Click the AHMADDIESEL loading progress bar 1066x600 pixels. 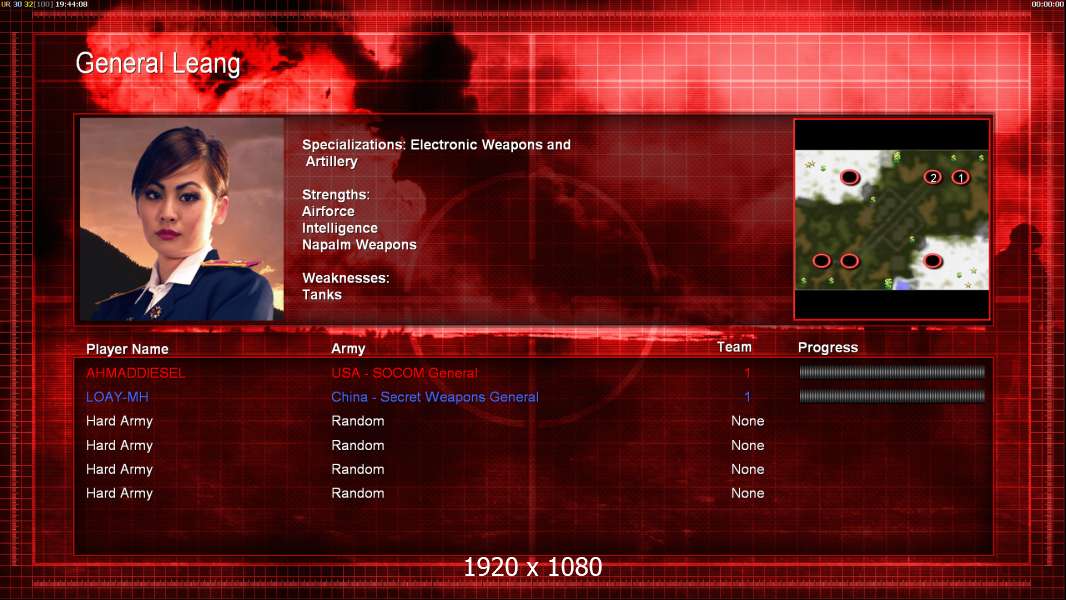point(892,372)
